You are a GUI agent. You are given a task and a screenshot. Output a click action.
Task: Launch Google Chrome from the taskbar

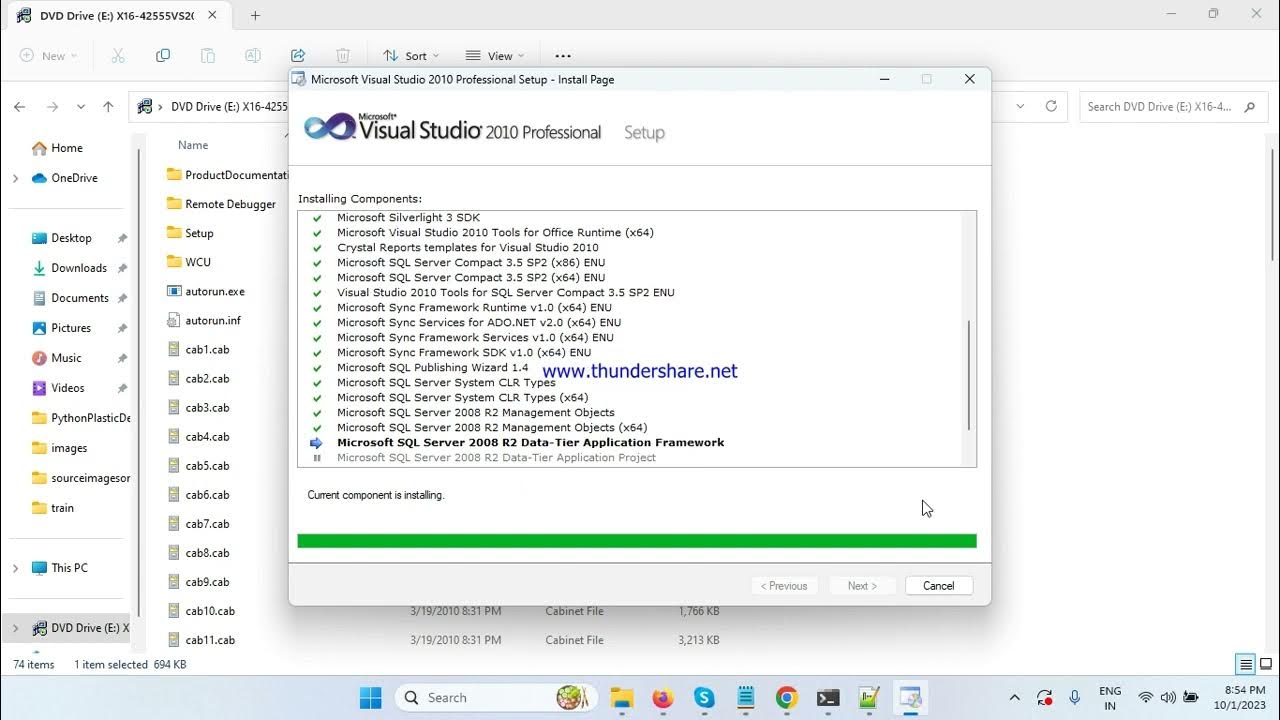coord(787,698)
